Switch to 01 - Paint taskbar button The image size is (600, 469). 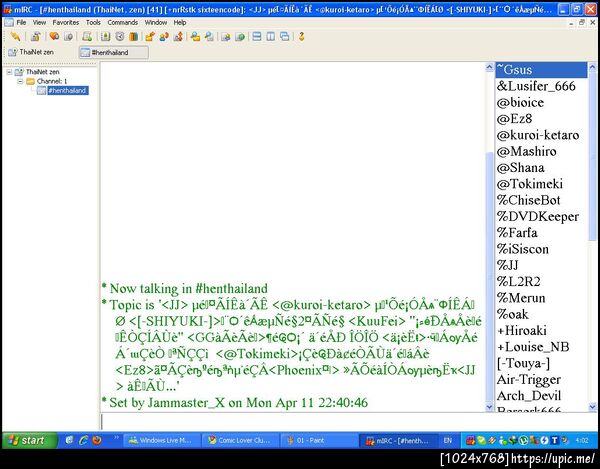click(x=318, y=441)
